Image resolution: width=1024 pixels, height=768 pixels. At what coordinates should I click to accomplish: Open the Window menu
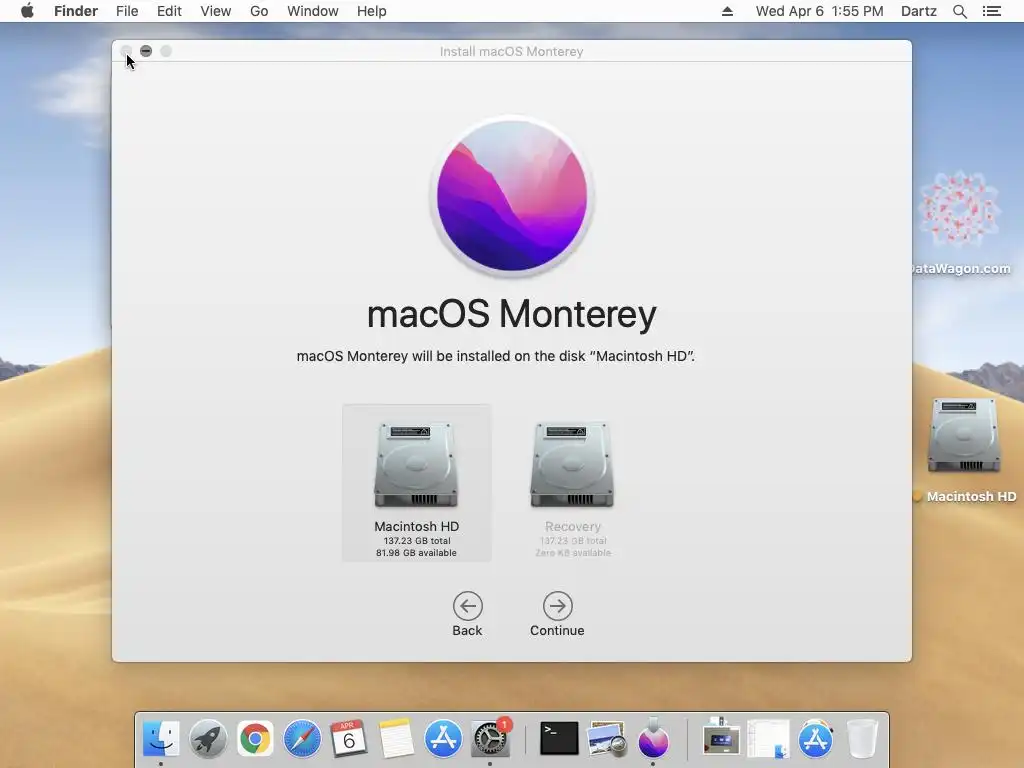click(313, 11)
